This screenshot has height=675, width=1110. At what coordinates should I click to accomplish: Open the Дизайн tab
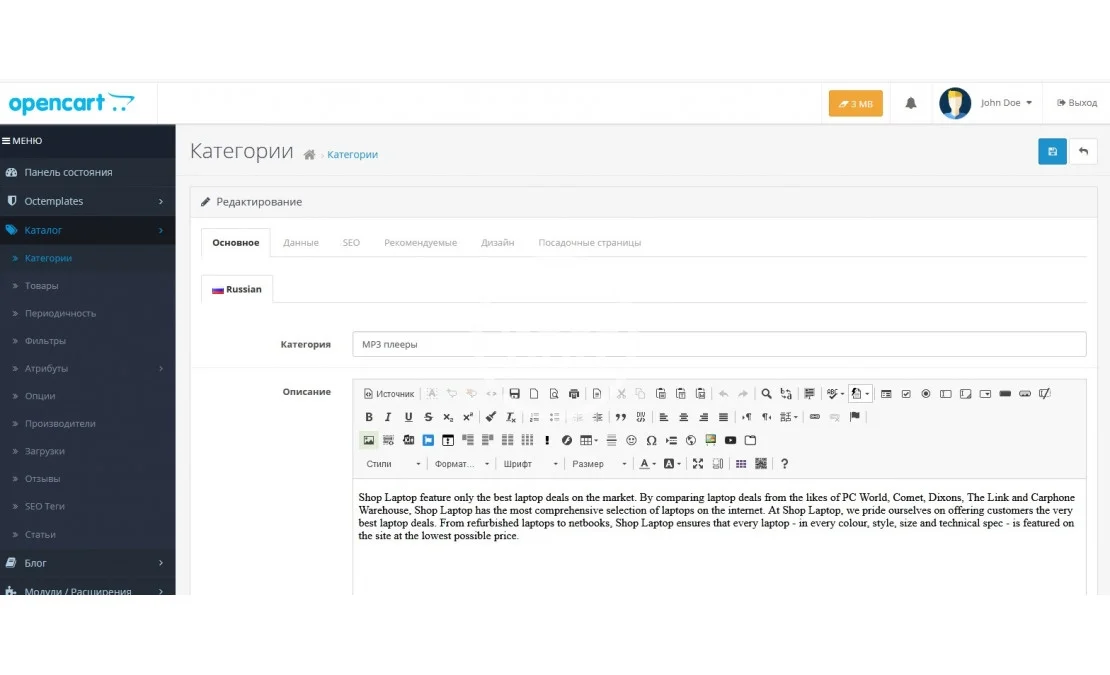coord(497,243)
